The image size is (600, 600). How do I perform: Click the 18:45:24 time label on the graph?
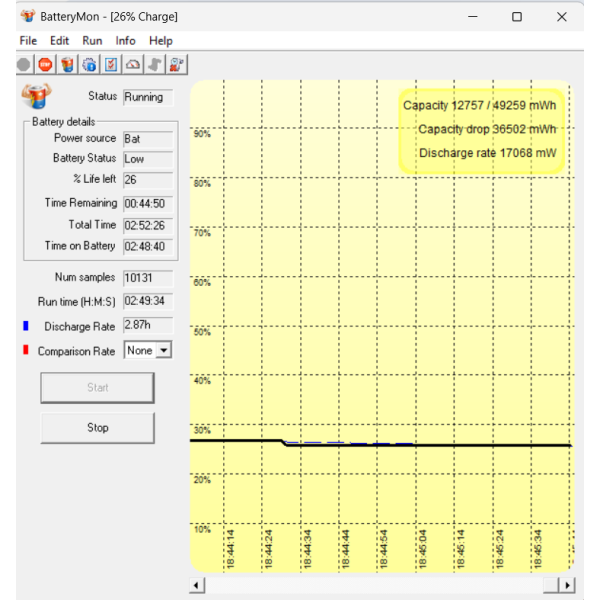point(499,549)
